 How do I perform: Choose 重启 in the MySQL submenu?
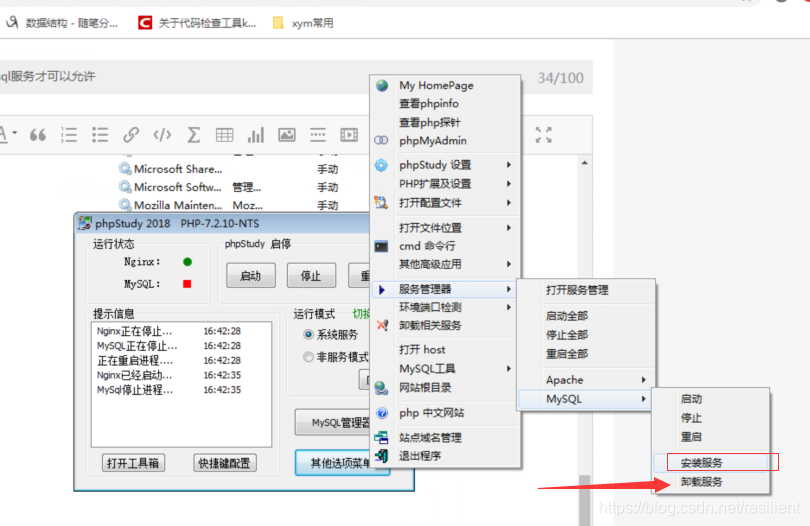coord(691,437)
